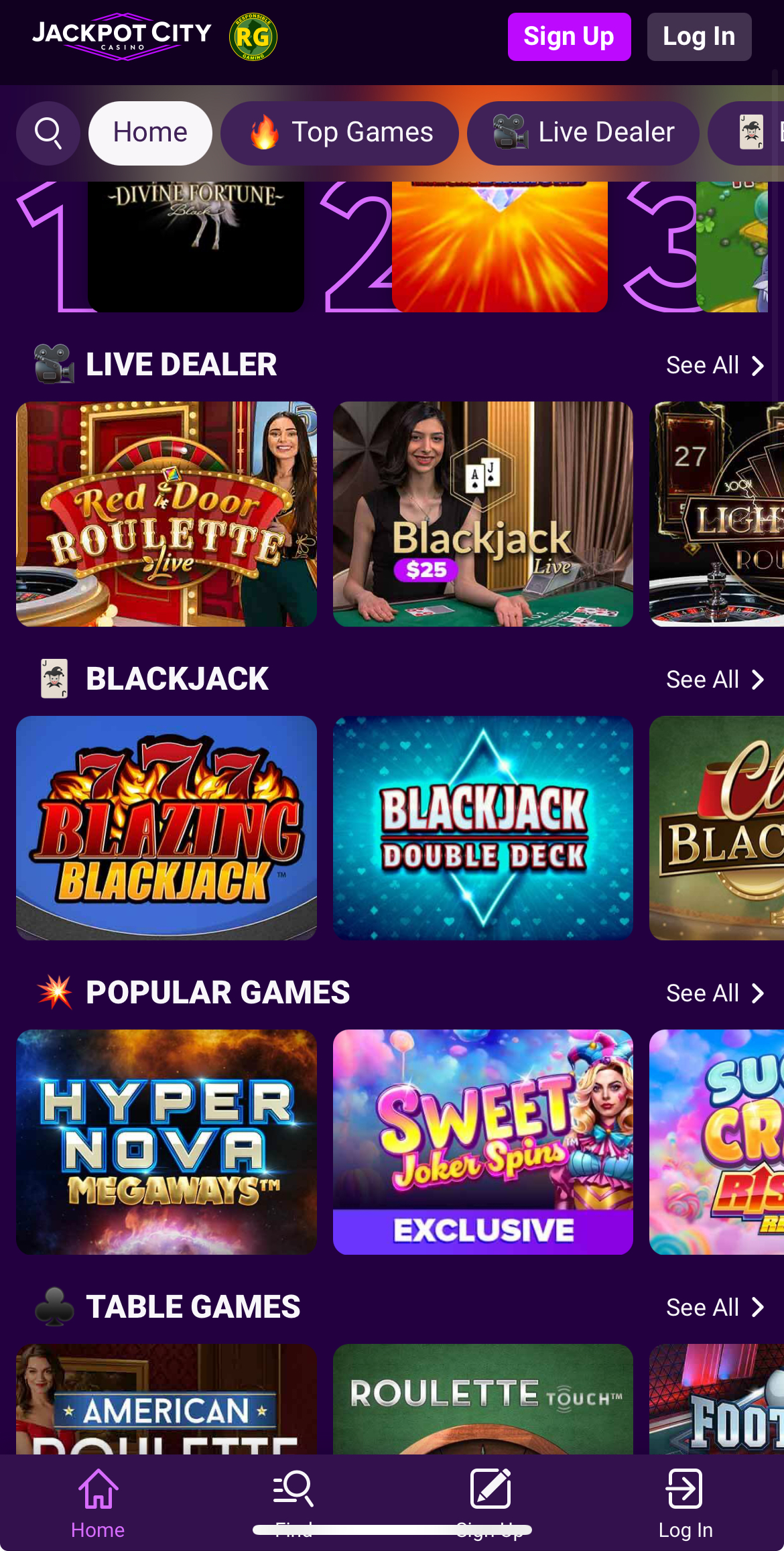Switch to the Top Games tab
The width and height of the screenshot is (784, 1551).
click(x=340, y=133)
